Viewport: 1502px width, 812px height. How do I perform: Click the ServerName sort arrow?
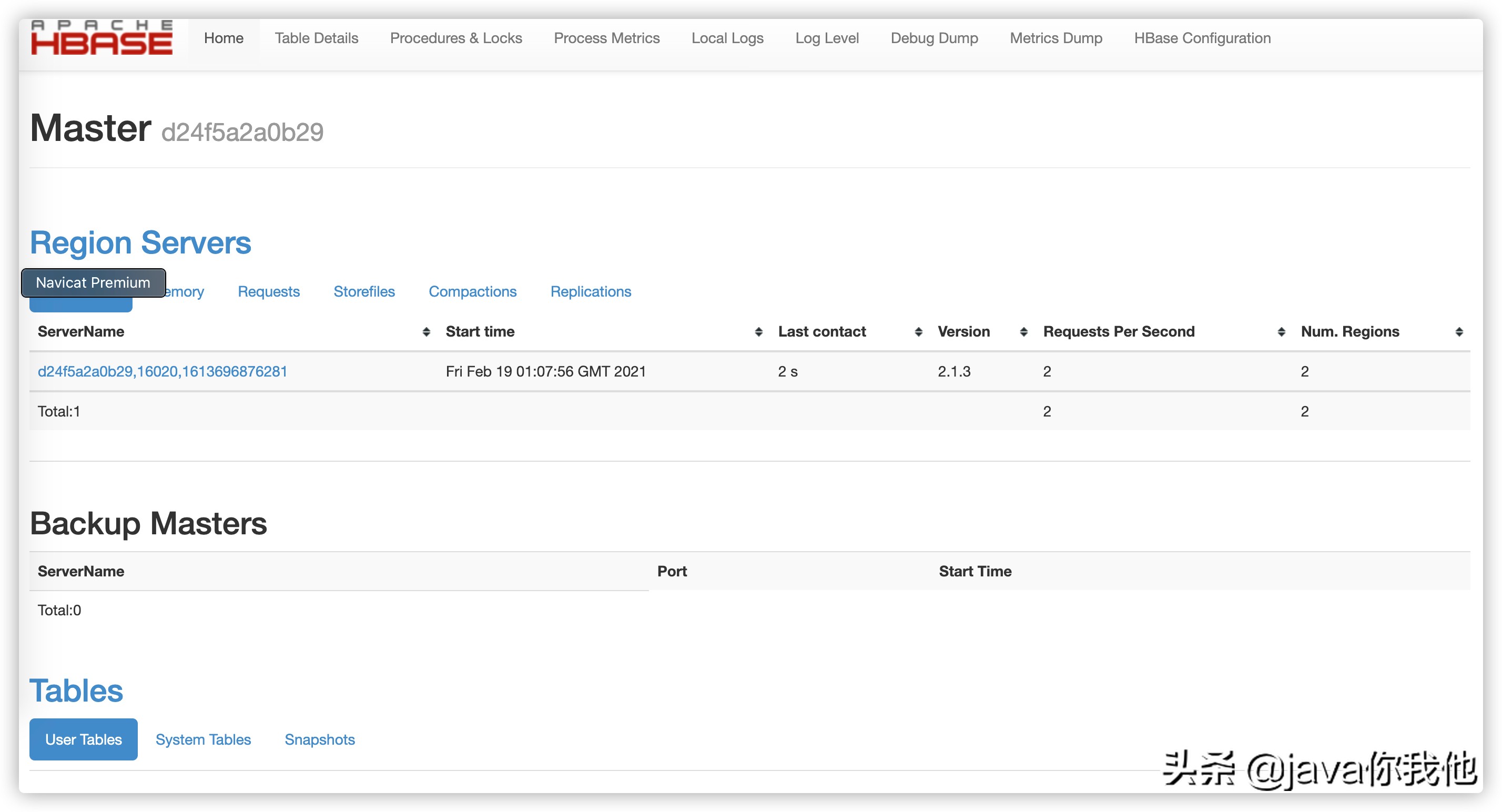tap(421, 331)
